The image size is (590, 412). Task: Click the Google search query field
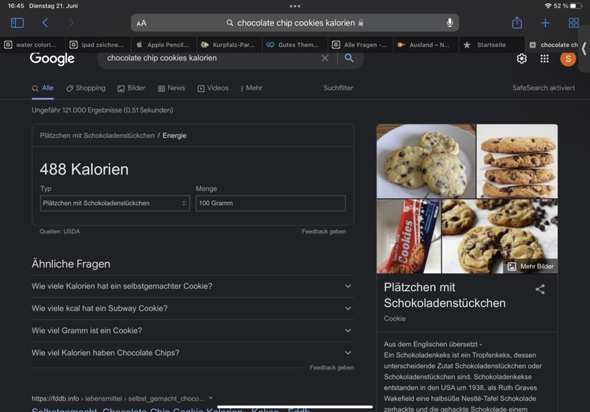(x=211, y=58)
